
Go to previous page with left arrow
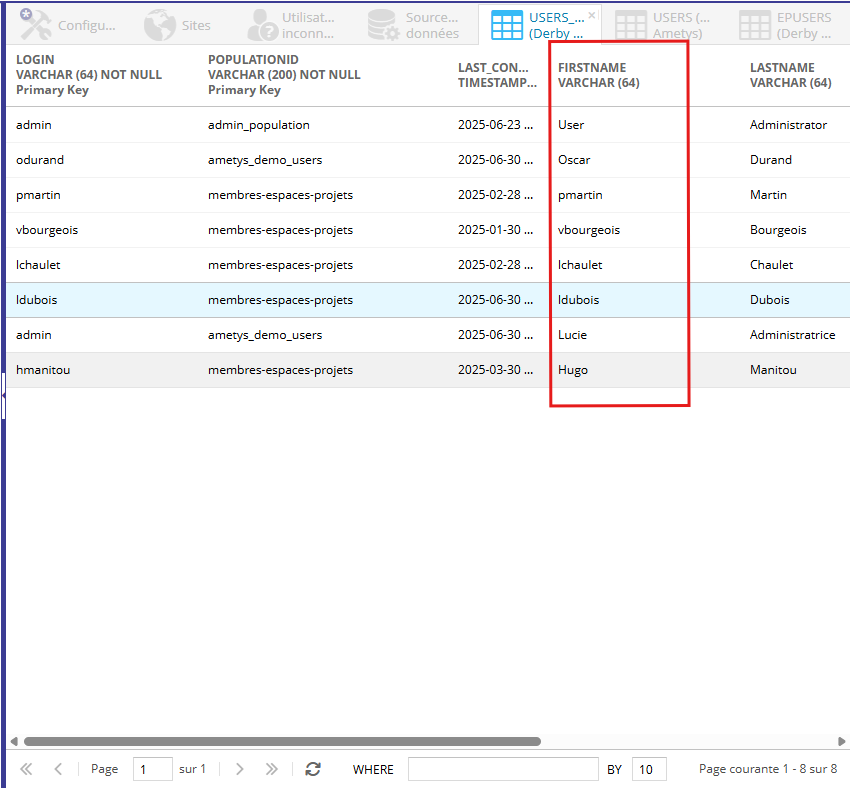(x=58, y=769)
